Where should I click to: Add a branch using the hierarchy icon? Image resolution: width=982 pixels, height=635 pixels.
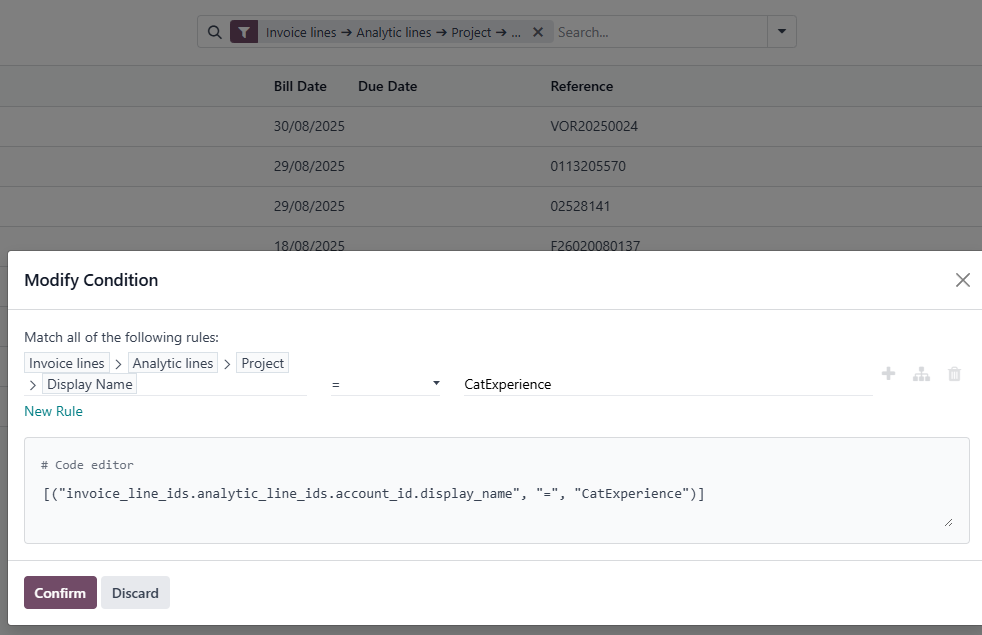coord(921,374)
